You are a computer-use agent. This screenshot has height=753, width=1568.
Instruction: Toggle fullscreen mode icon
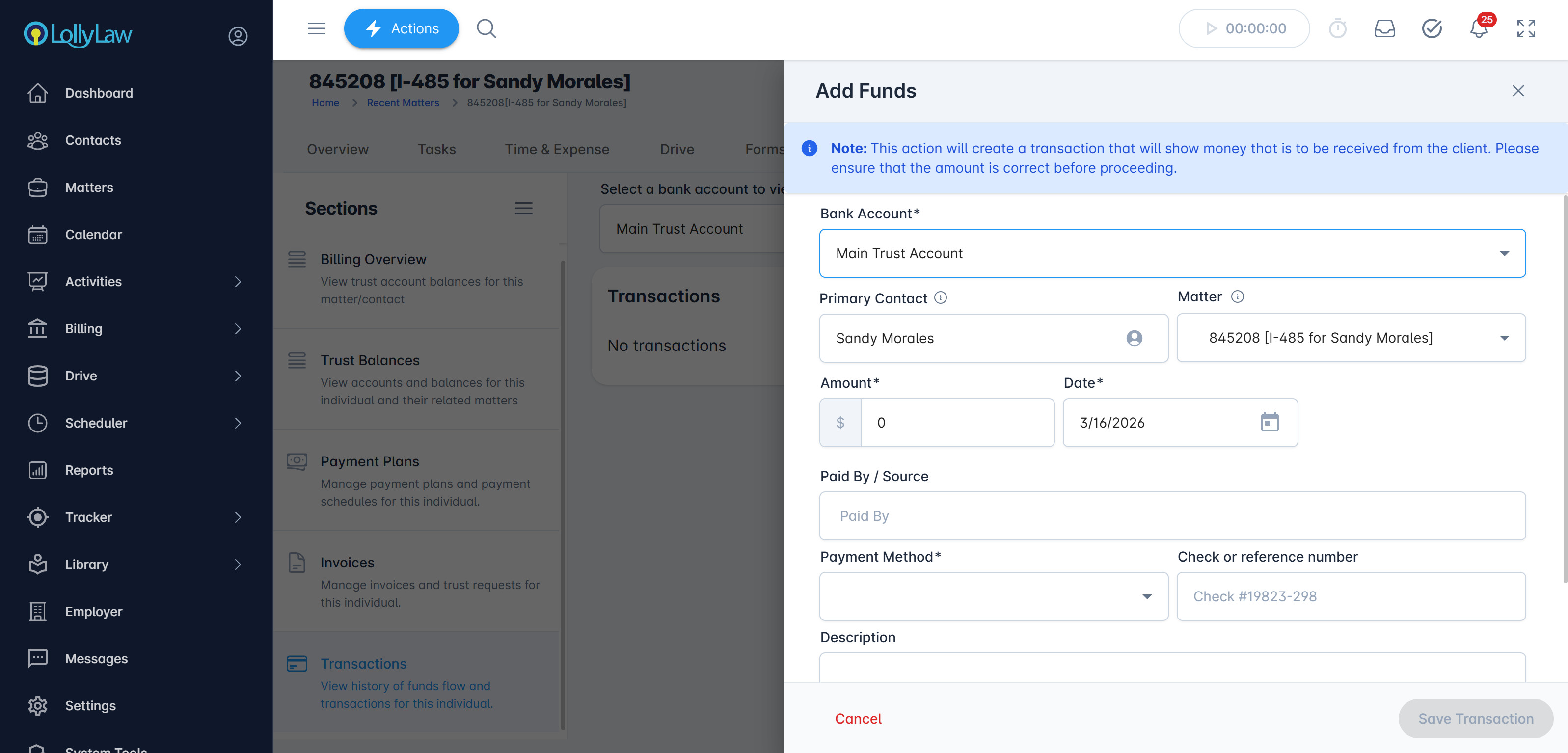coord(1525,28)
